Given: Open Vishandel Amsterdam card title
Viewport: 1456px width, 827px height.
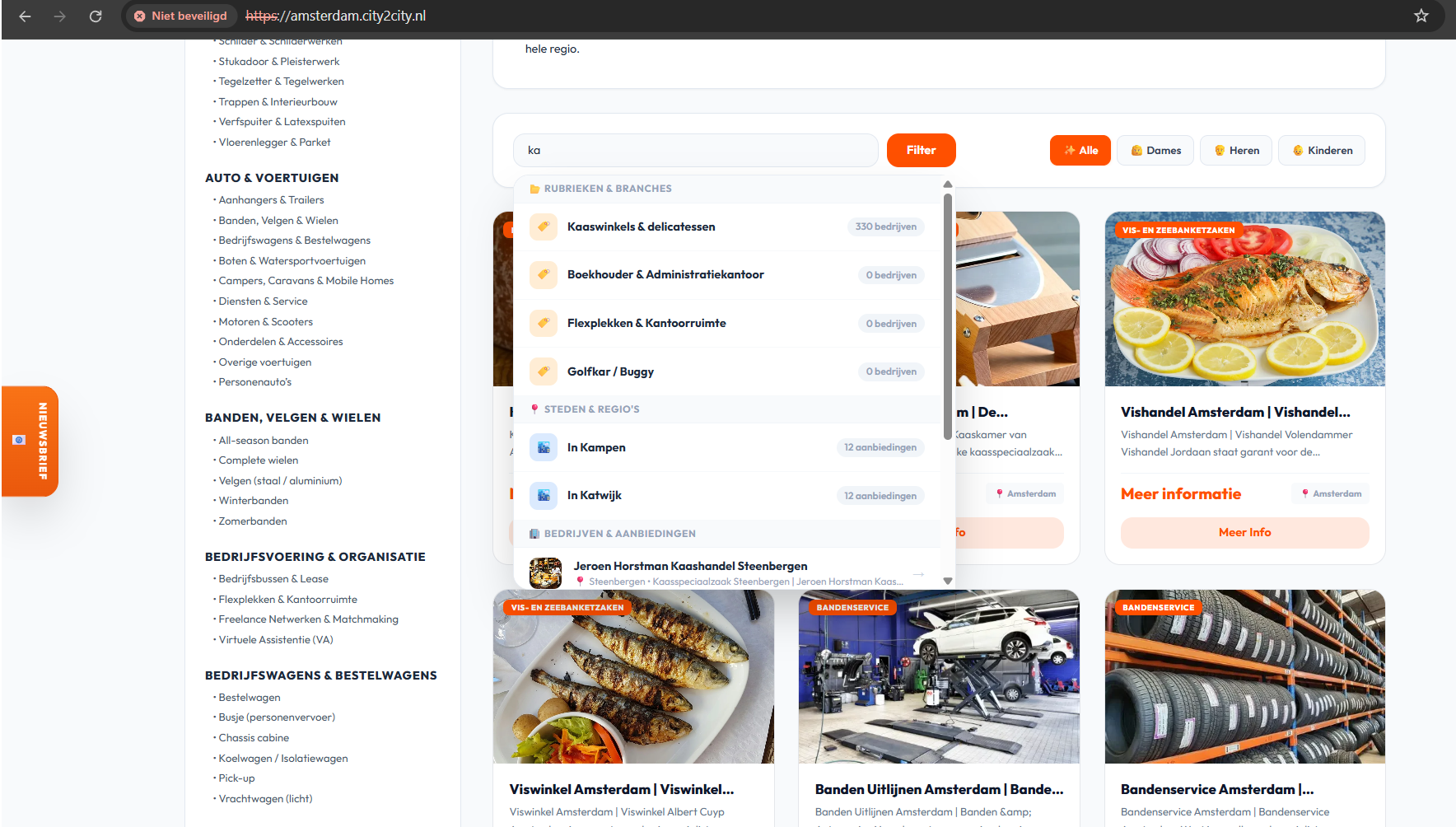Looking at the screenshot, I should [x=1235, y=412].
